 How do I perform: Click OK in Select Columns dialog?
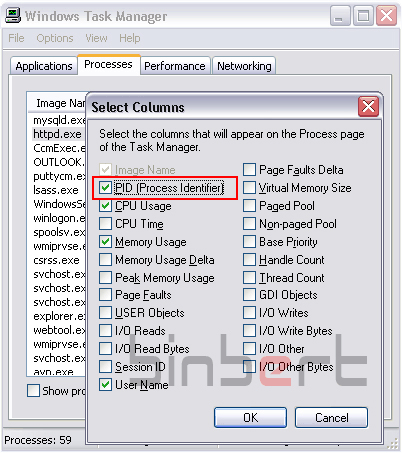(250, 417)
